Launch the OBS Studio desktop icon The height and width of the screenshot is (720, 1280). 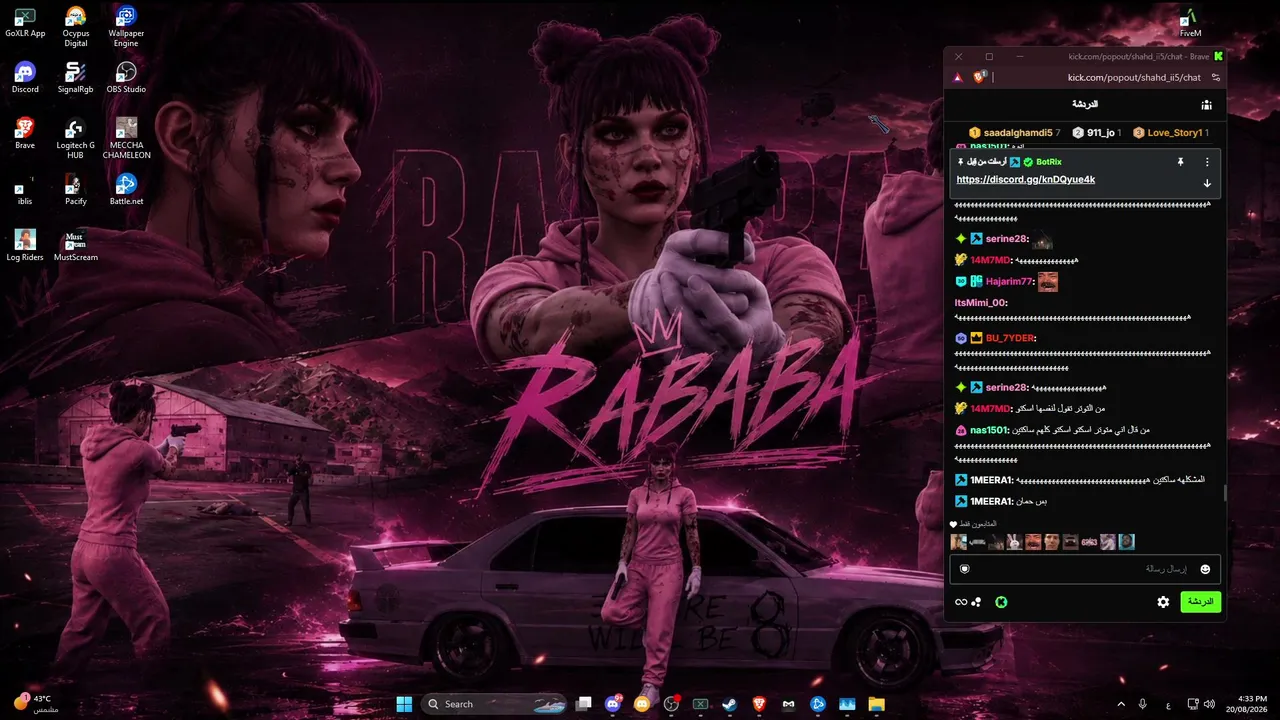pyautogui.click(x=126, y=78)
